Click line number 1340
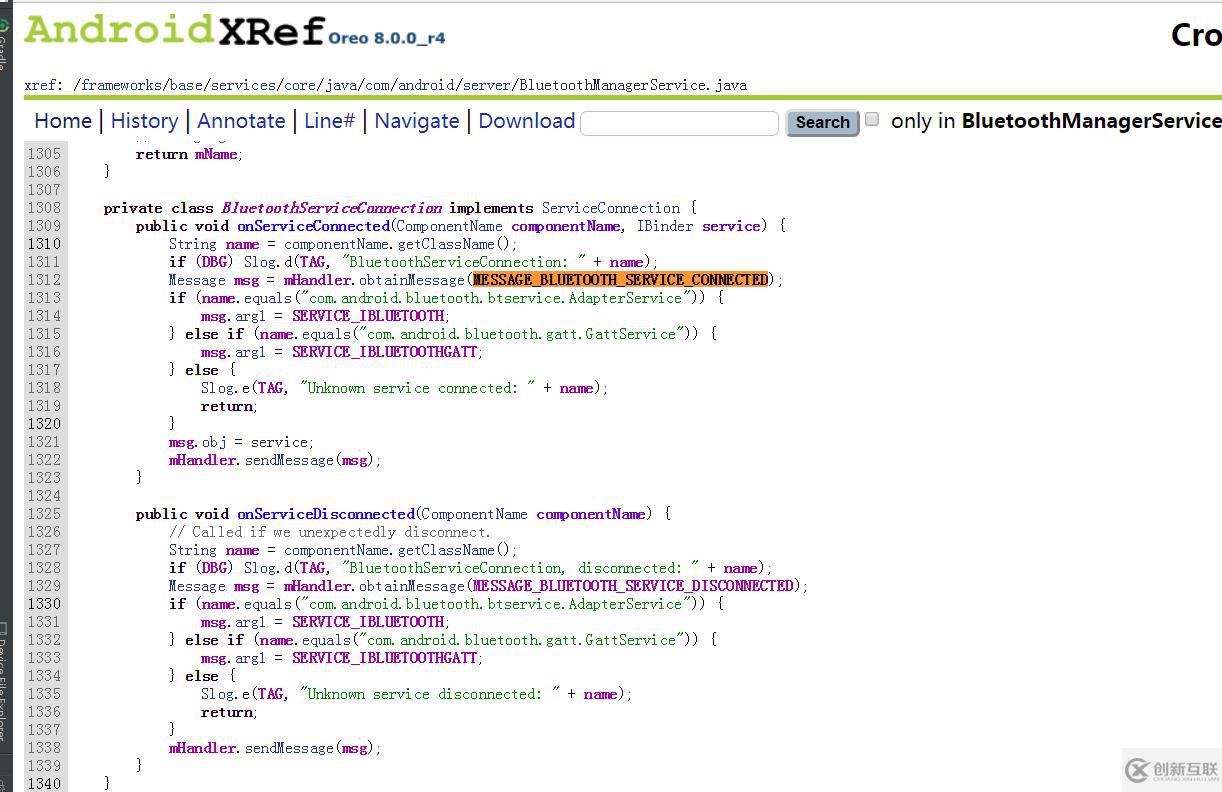This screenshot has height=792, width=1222. (44, 784)
